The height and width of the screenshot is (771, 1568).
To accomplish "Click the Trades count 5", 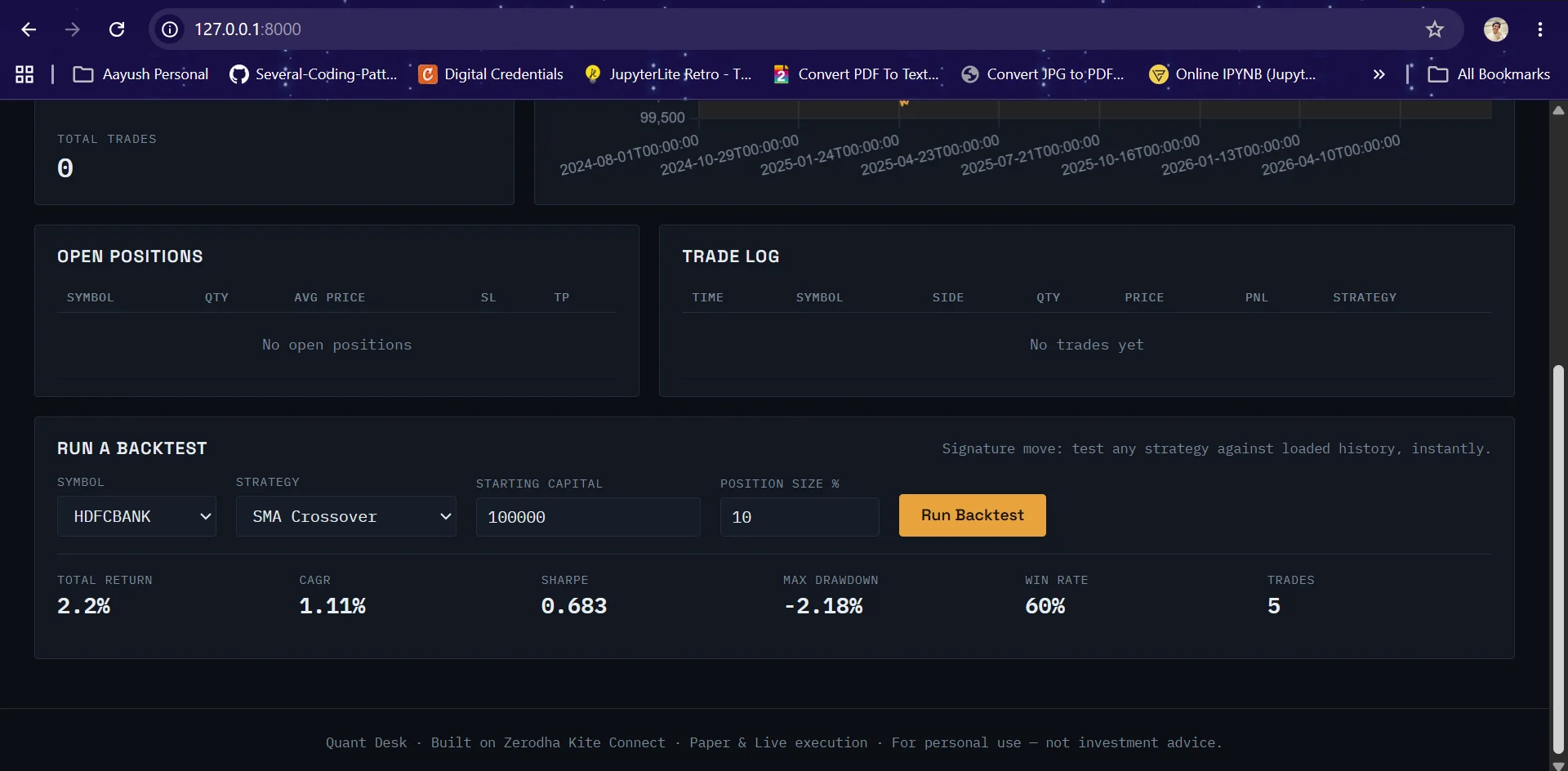I will click(x=1274, y=606).
